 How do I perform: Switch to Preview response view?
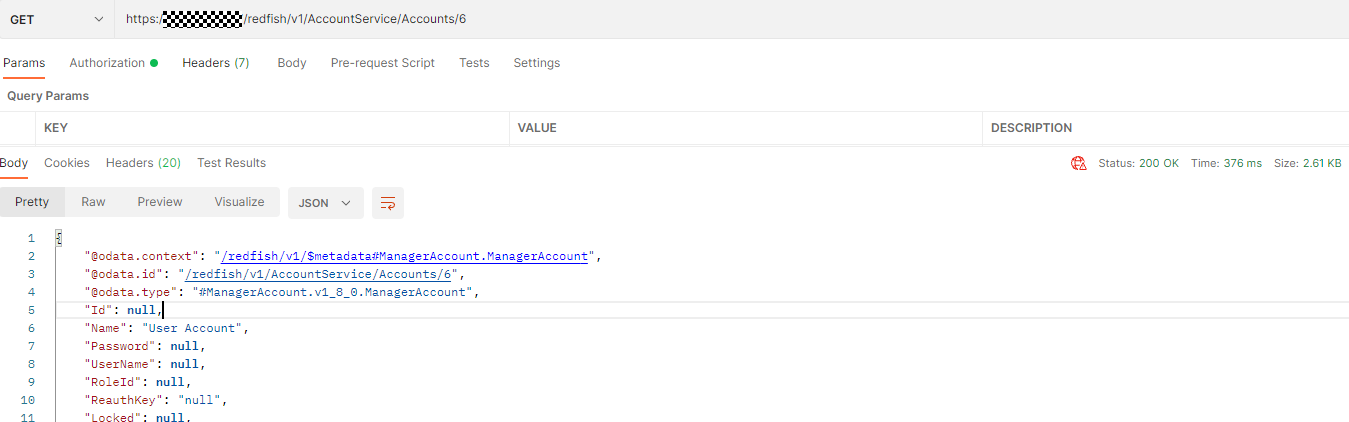point(160,202)
